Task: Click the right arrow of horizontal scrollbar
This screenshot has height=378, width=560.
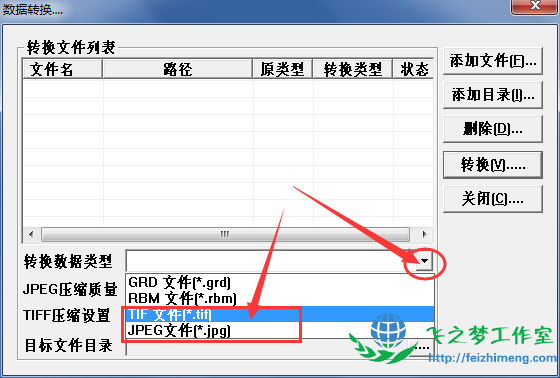Action: (x=424, y=234)
